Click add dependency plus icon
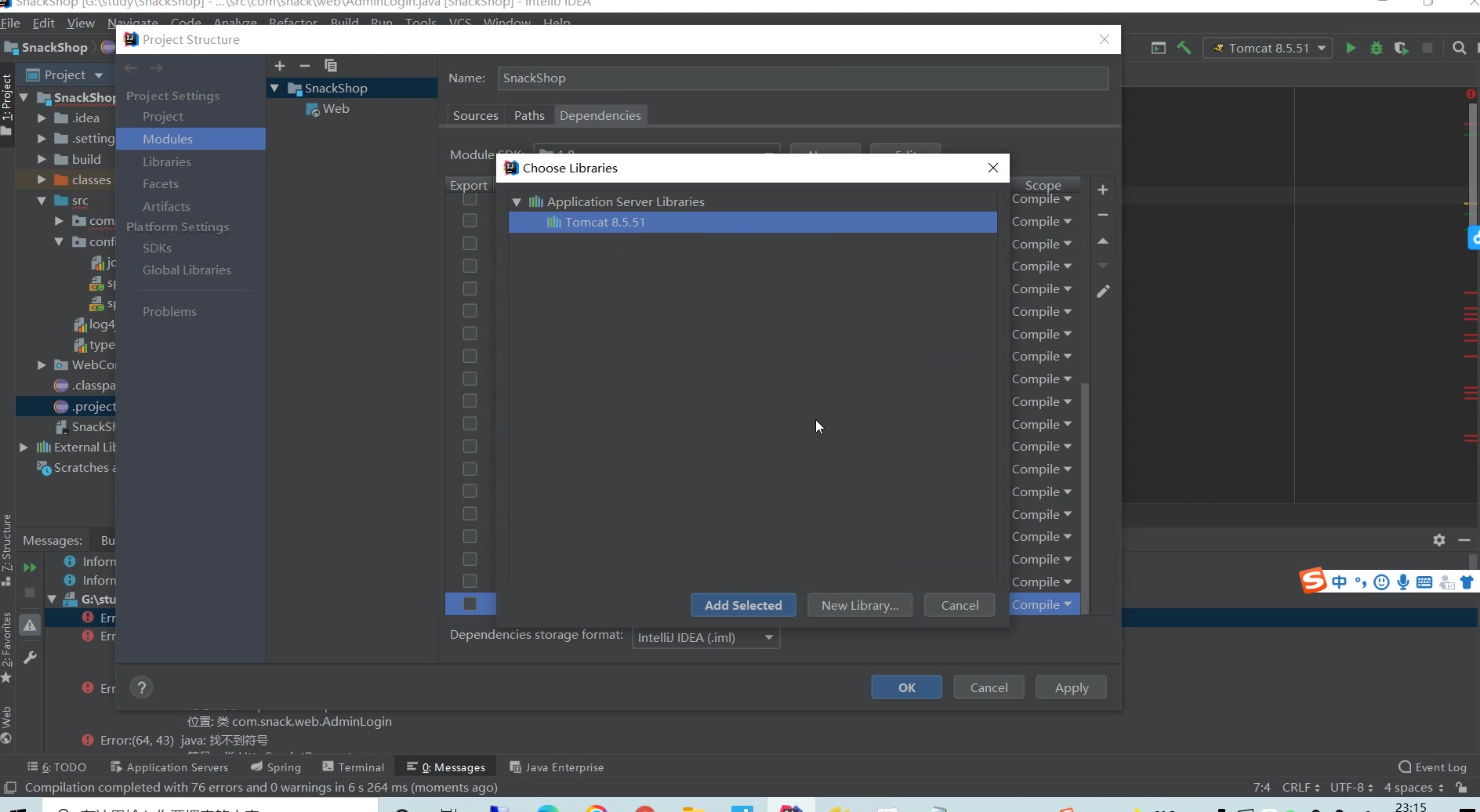 [x=1102, y=190]
